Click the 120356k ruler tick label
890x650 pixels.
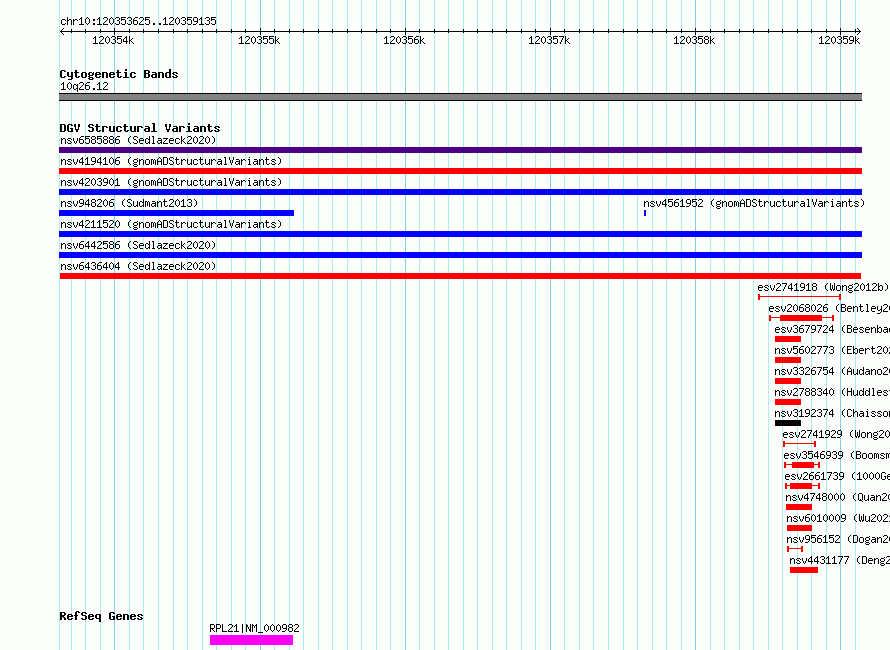[404, 40]
